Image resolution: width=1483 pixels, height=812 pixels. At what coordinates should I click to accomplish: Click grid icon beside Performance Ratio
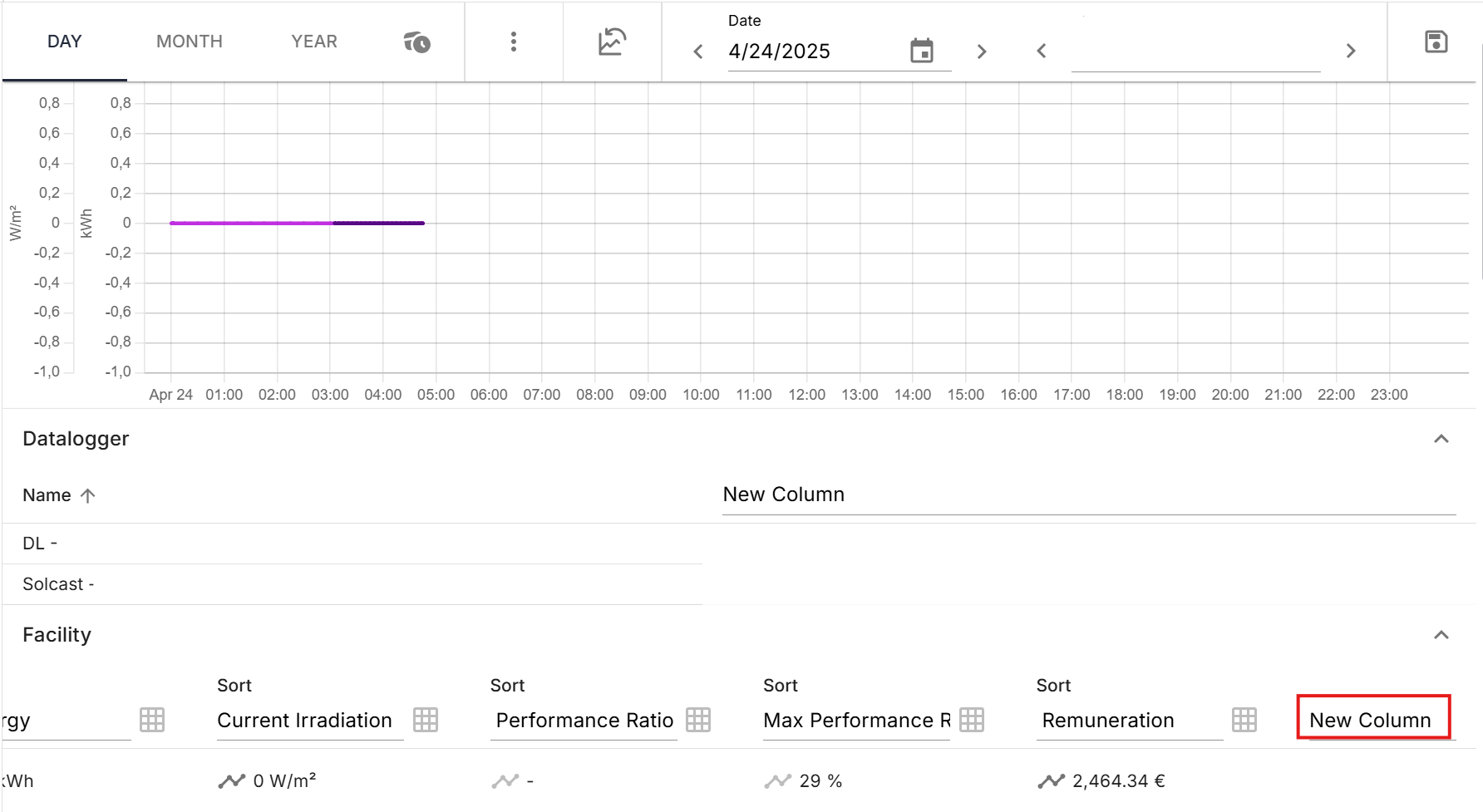point(698,720)
